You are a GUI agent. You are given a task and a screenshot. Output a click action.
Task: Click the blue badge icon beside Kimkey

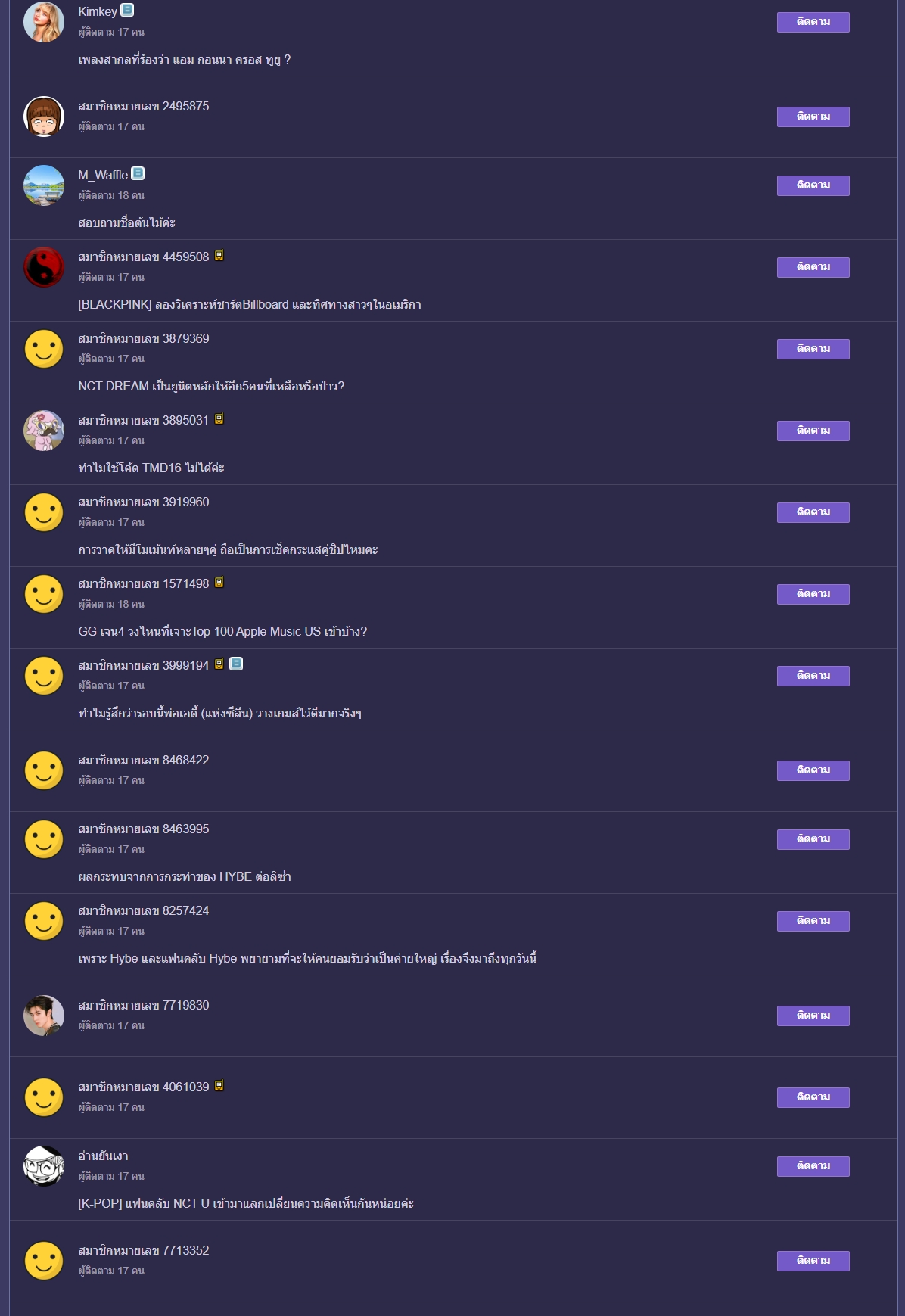(128, 10)
